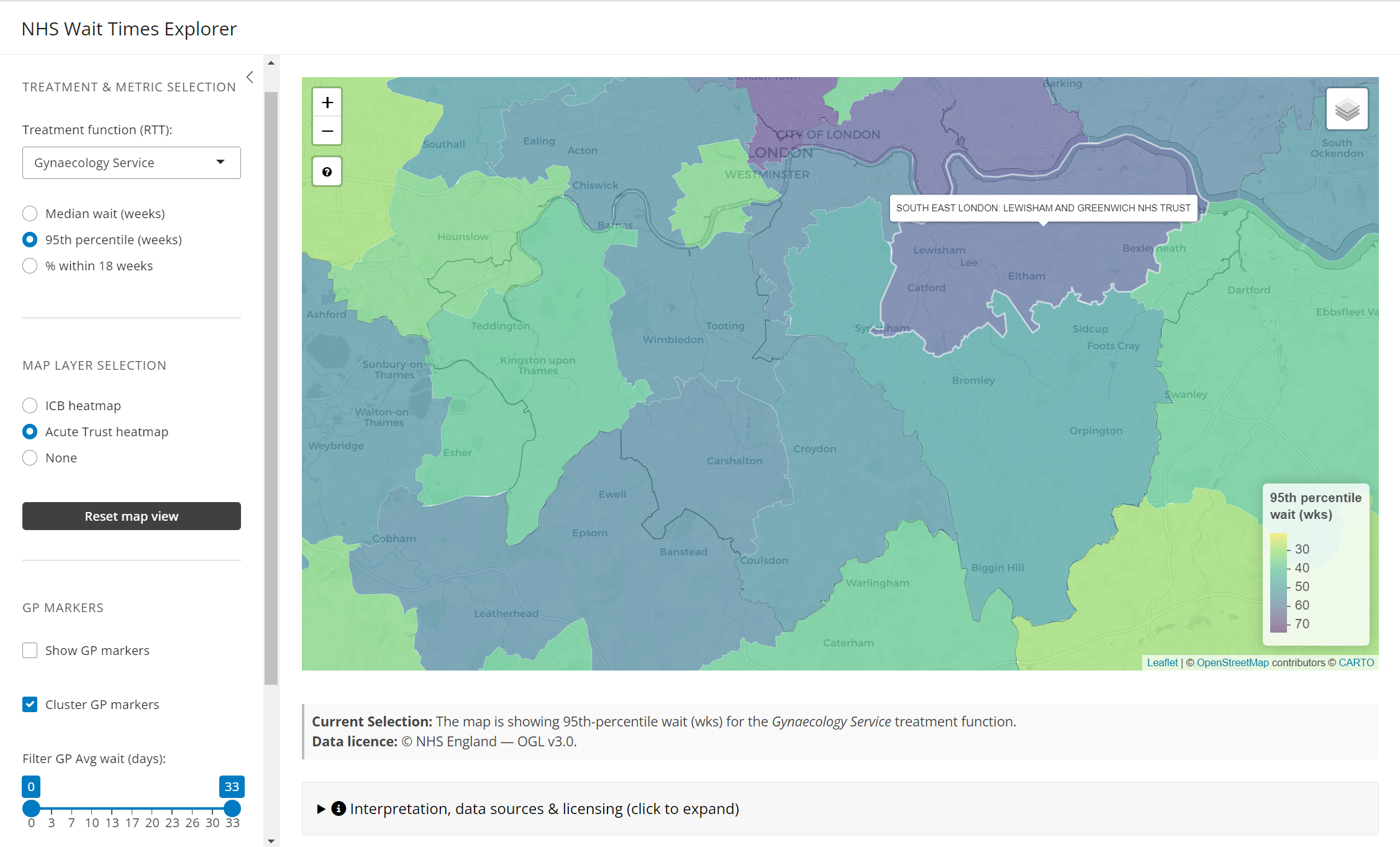Open the map help question-mark button
The image size is (1400, 847).
tap(327, 172)
